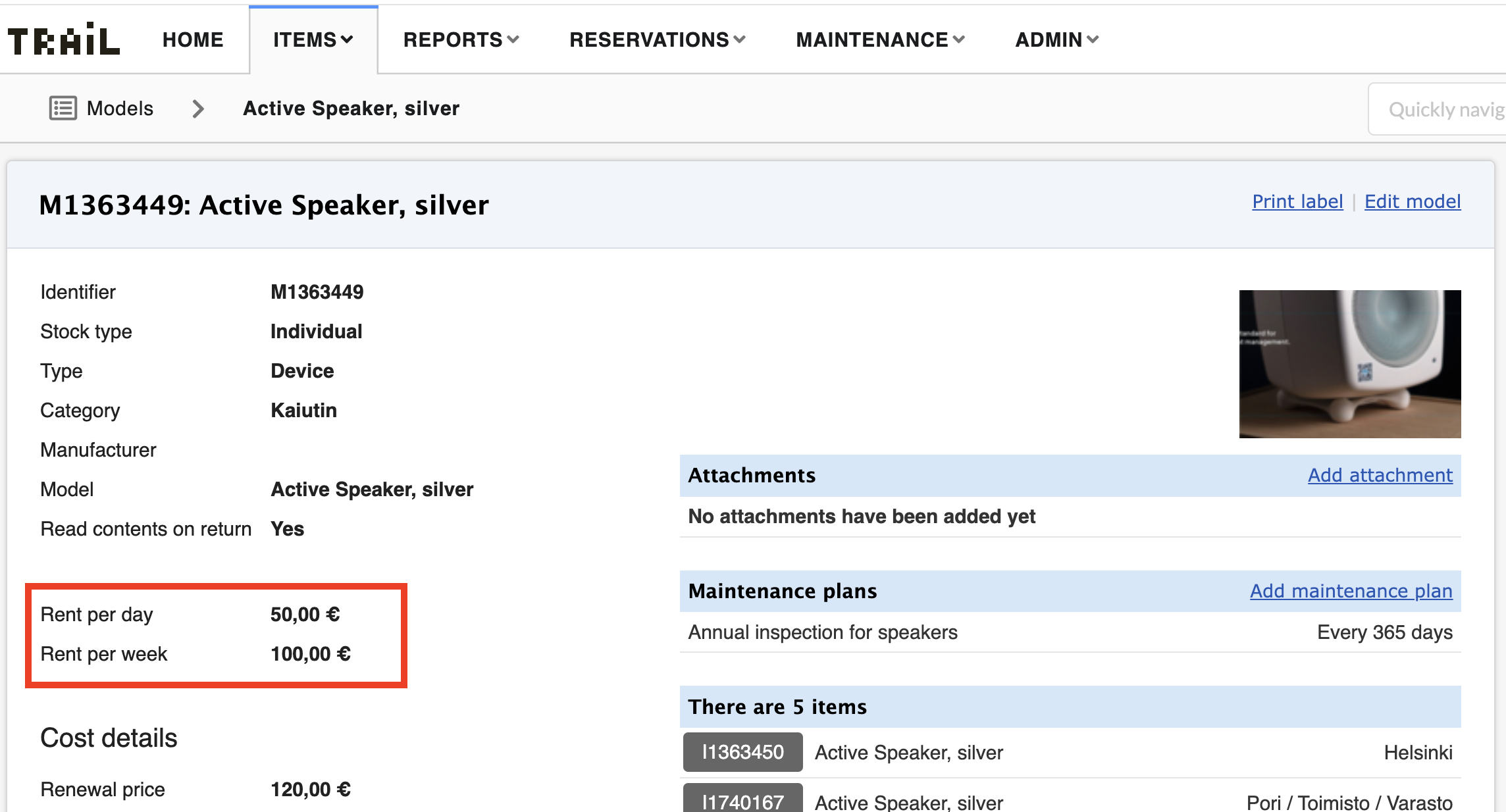This screenshot has height=812, width=1506.
Task: Open item I1363450 badge
Action: click(x=742, y=752)
